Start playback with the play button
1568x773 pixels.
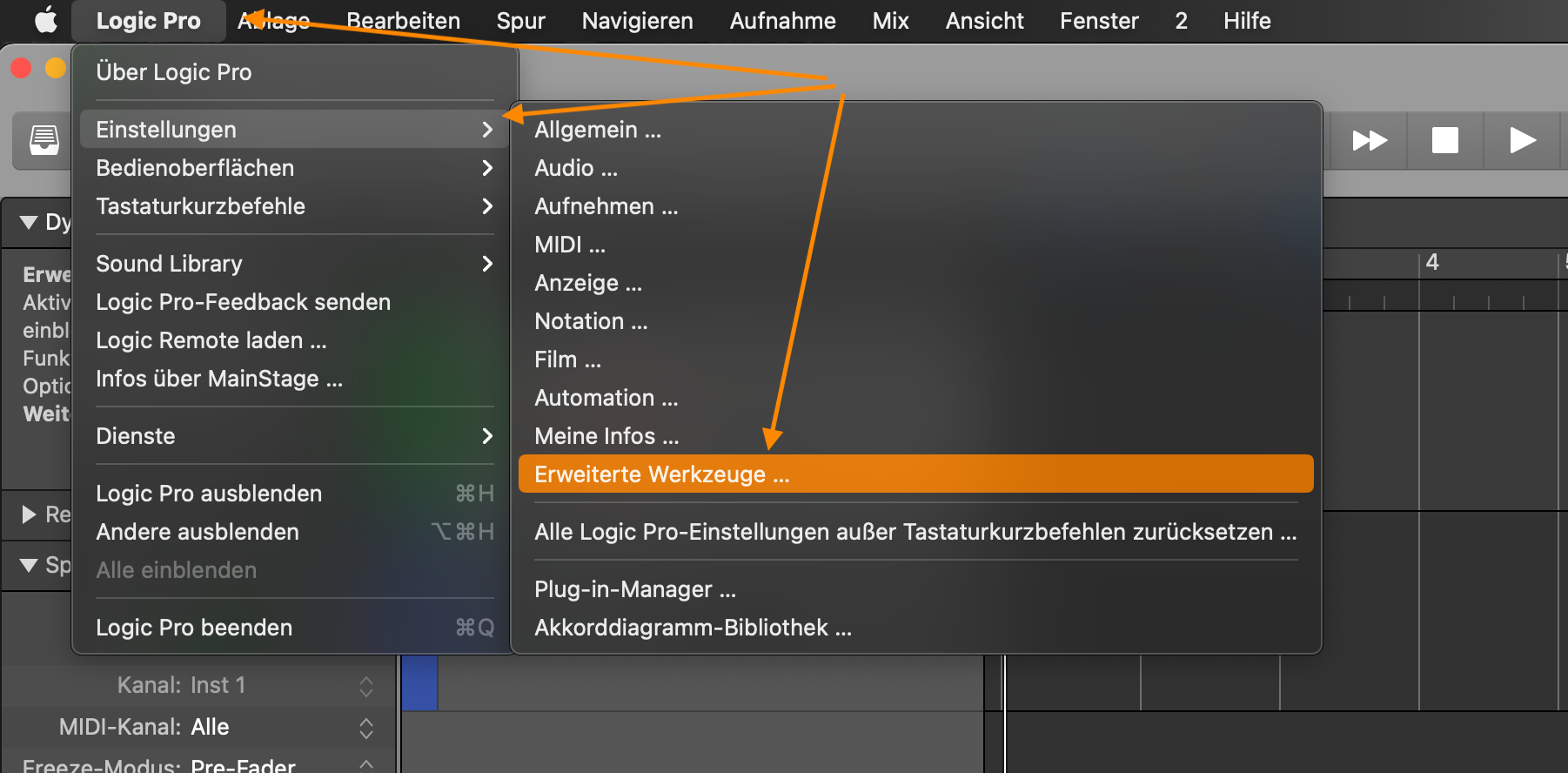point(1522,140)
